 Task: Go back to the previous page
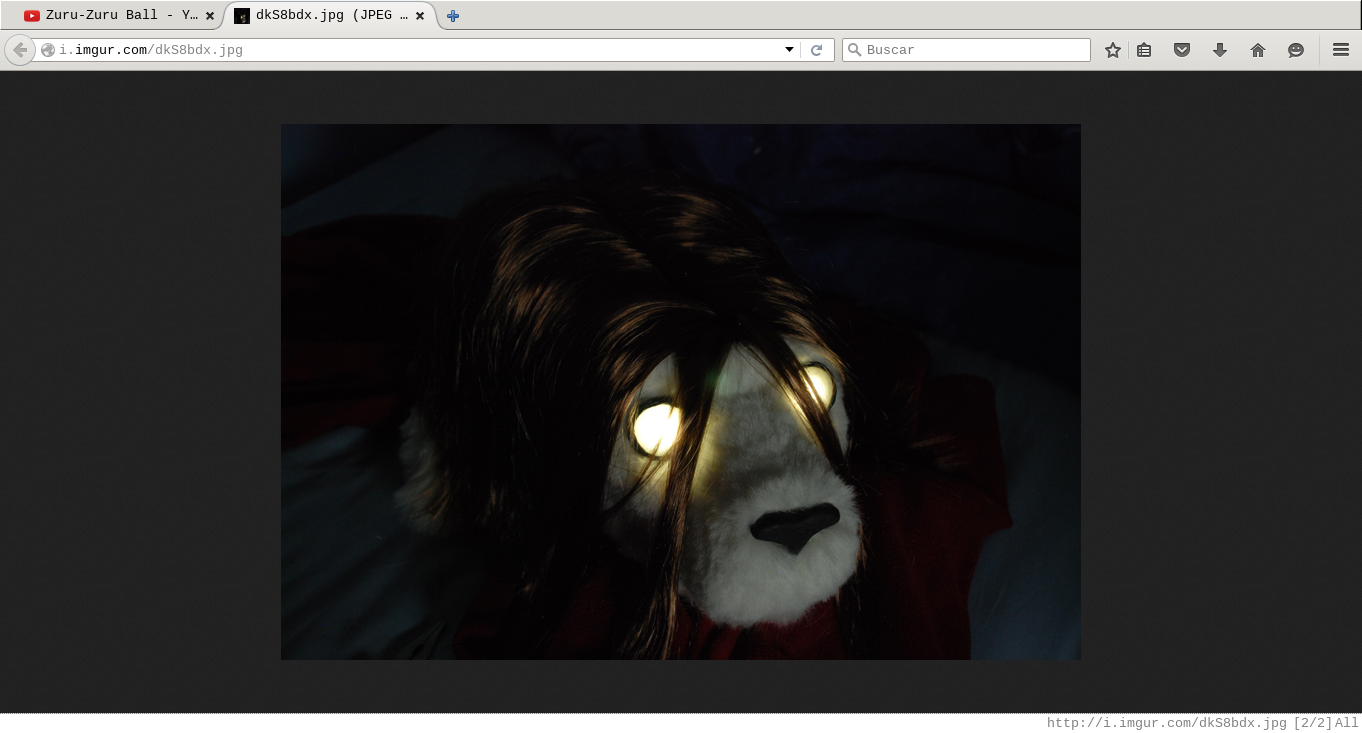coord(20,50)
